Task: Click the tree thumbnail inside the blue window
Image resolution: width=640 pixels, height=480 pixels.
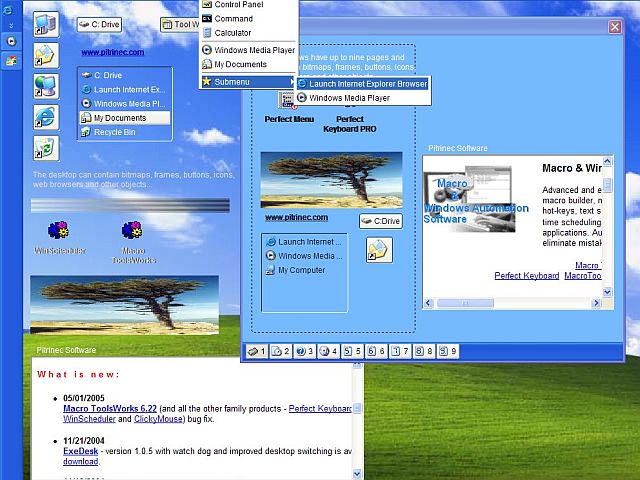Action: pos(331,180)
